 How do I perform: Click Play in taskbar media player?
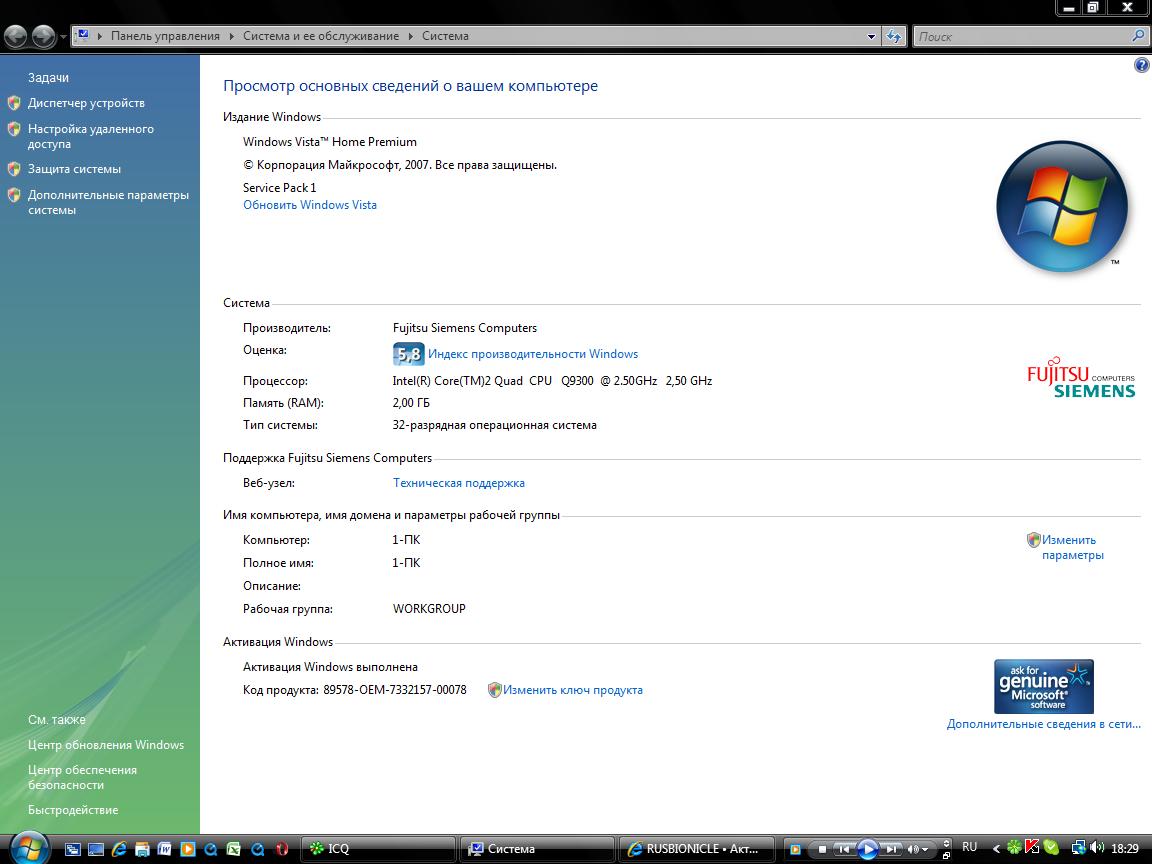coord(868,849)
